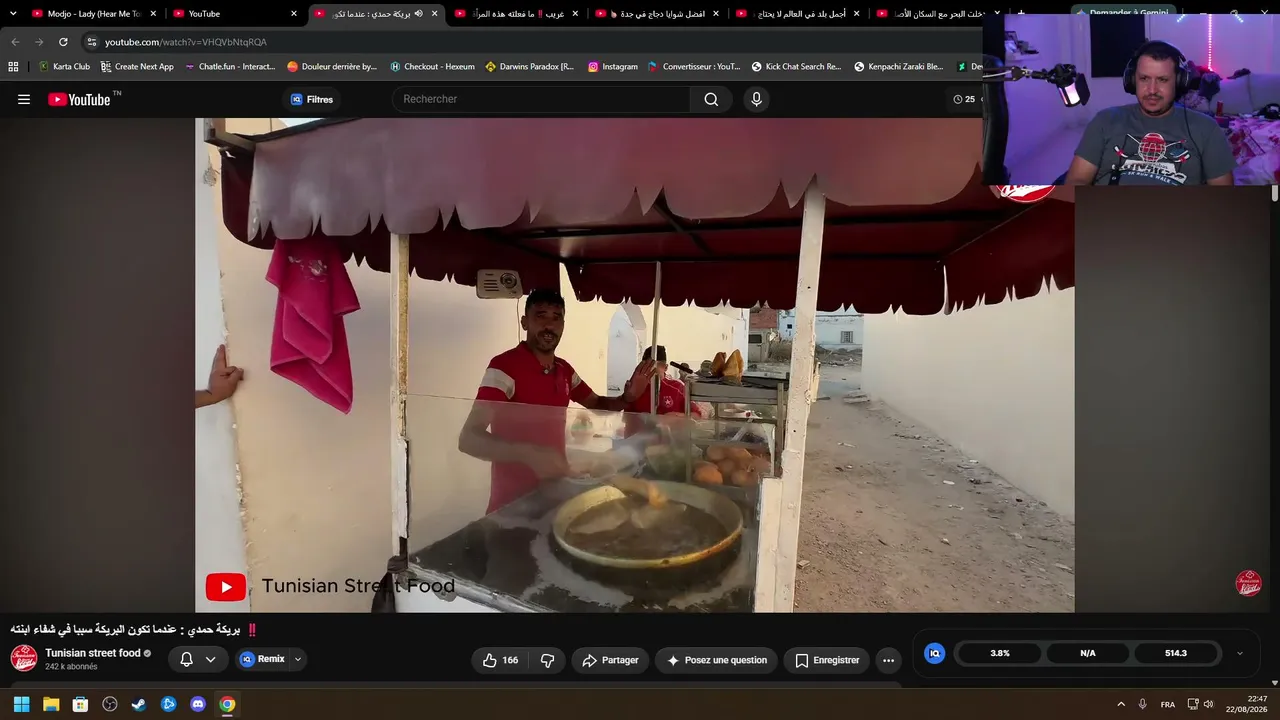Launch File Explorer from the taskbar
The width and height of the screenshot is (1280, 720).
pyautogui.click(x=51, y=704)
